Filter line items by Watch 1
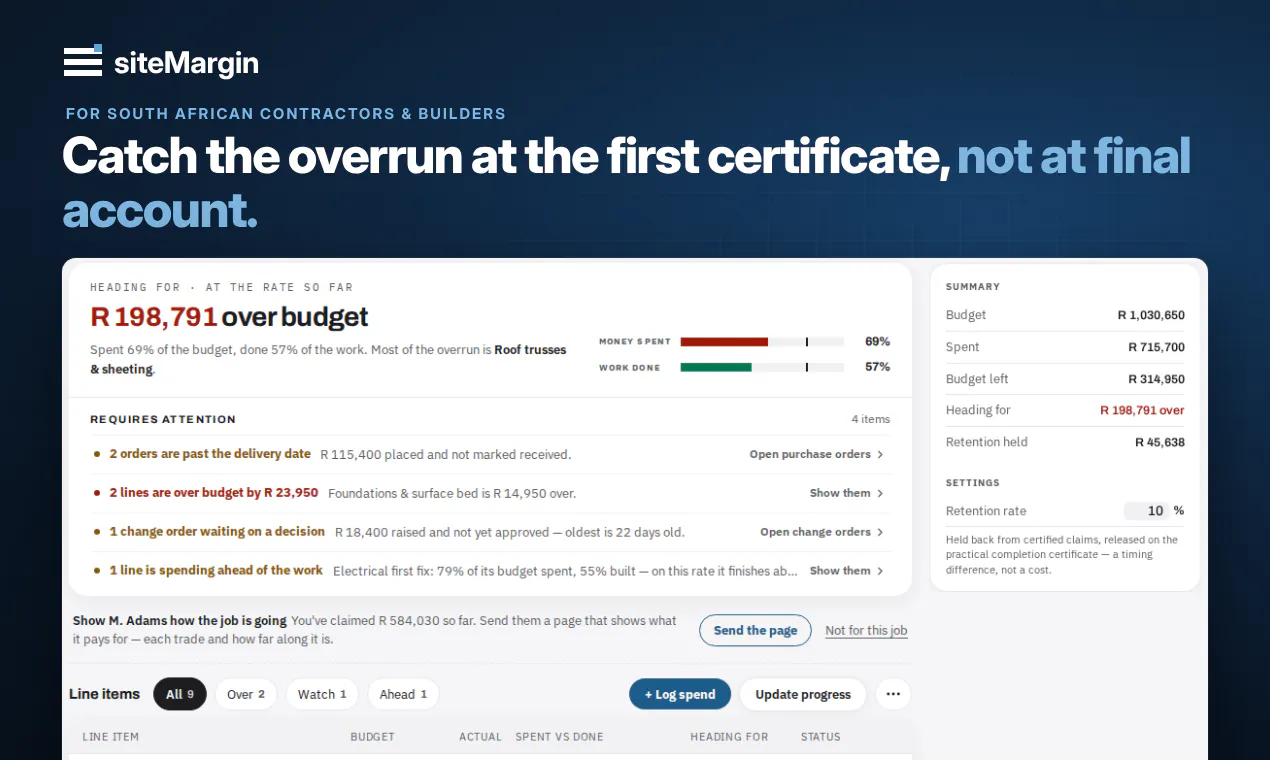The image size is (1270, 760). [322, 694]
